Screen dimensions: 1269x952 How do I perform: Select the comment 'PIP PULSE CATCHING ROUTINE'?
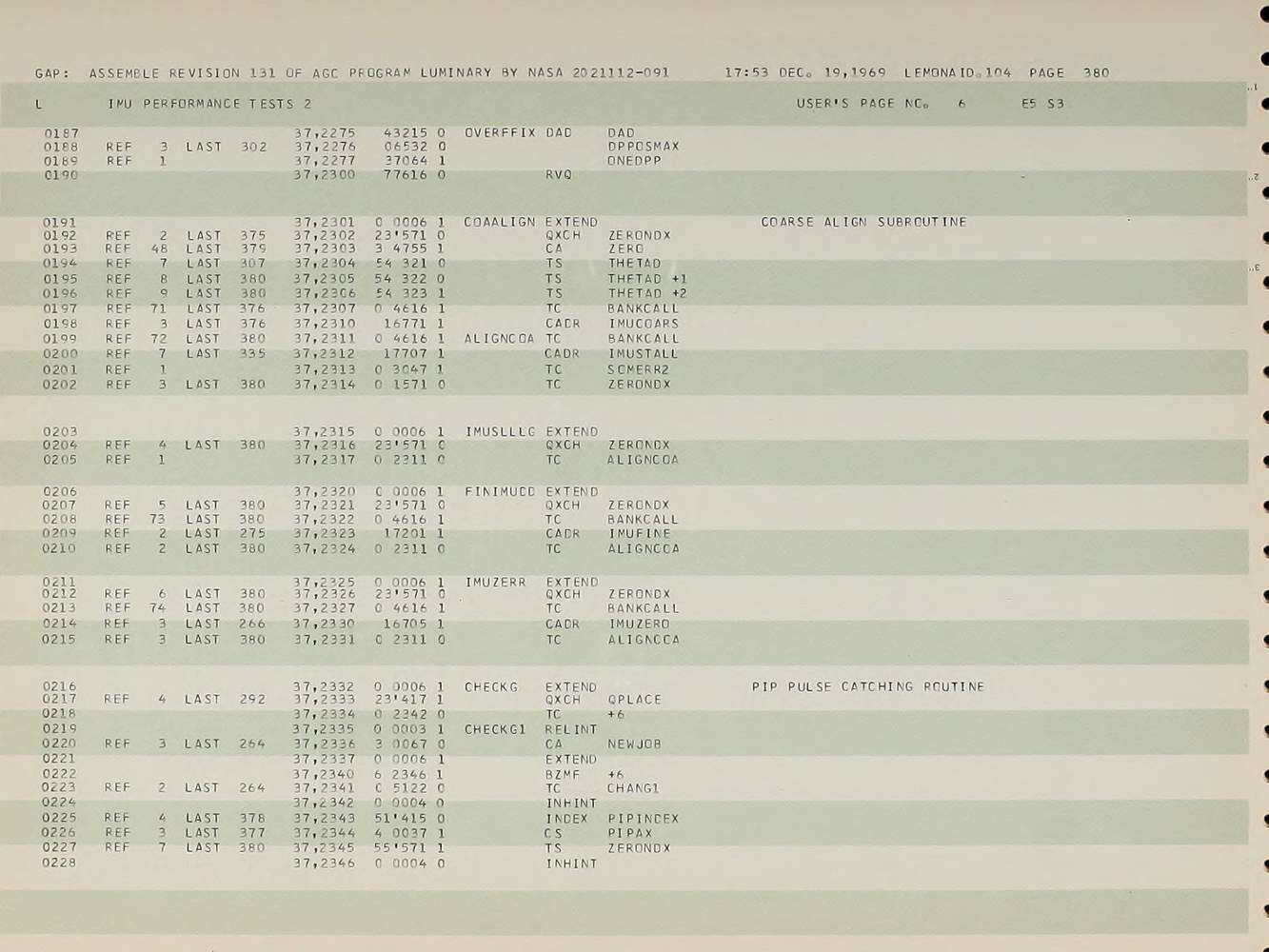868,686
